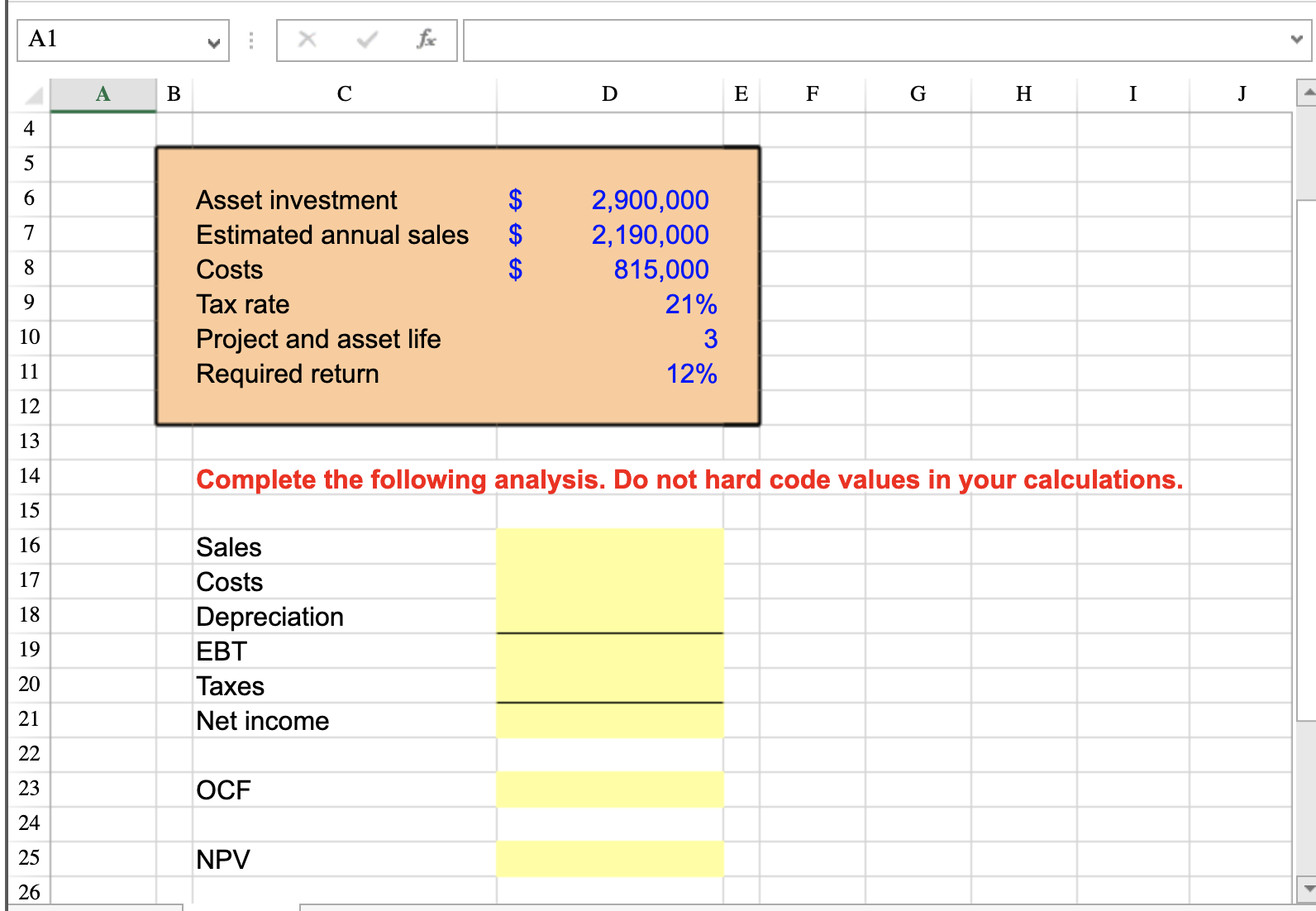
Task: Click the confirm entry checkmark icon
Action: [367, 39]
